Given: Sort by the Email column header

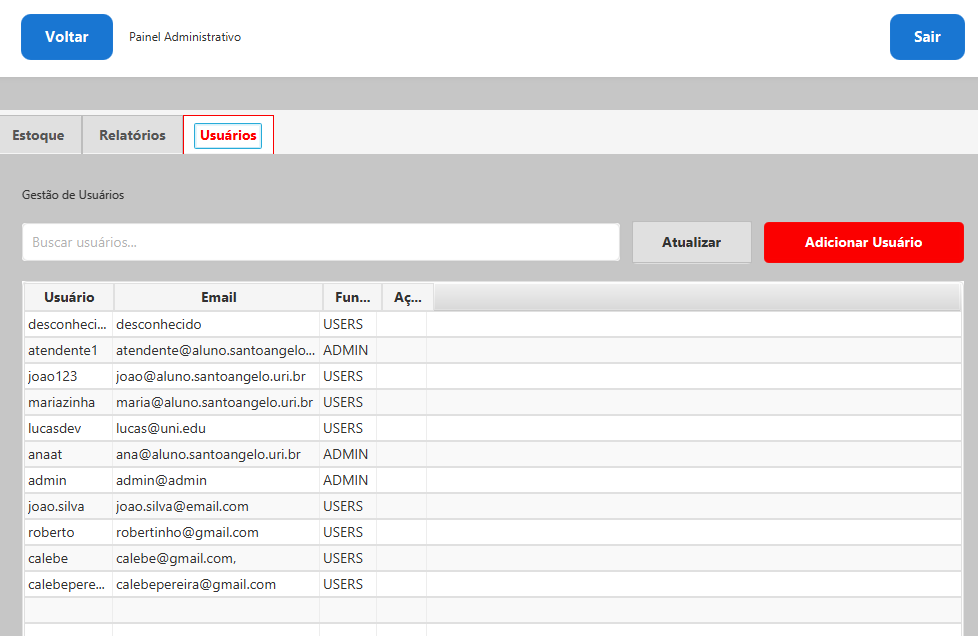Looking at the screenshot, I should coord(218,297).
